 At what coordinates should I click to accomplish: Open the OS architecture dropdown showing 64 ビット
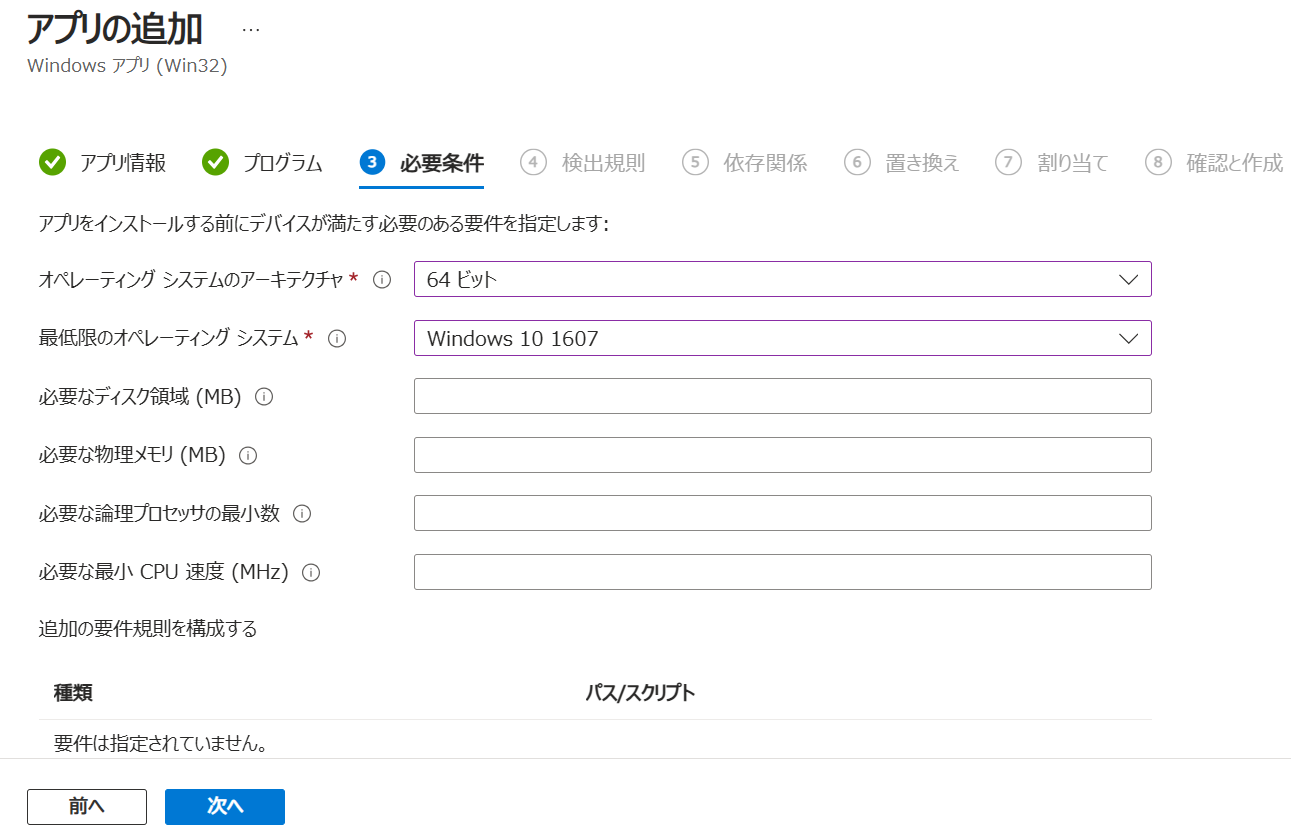tap(782, 280)
